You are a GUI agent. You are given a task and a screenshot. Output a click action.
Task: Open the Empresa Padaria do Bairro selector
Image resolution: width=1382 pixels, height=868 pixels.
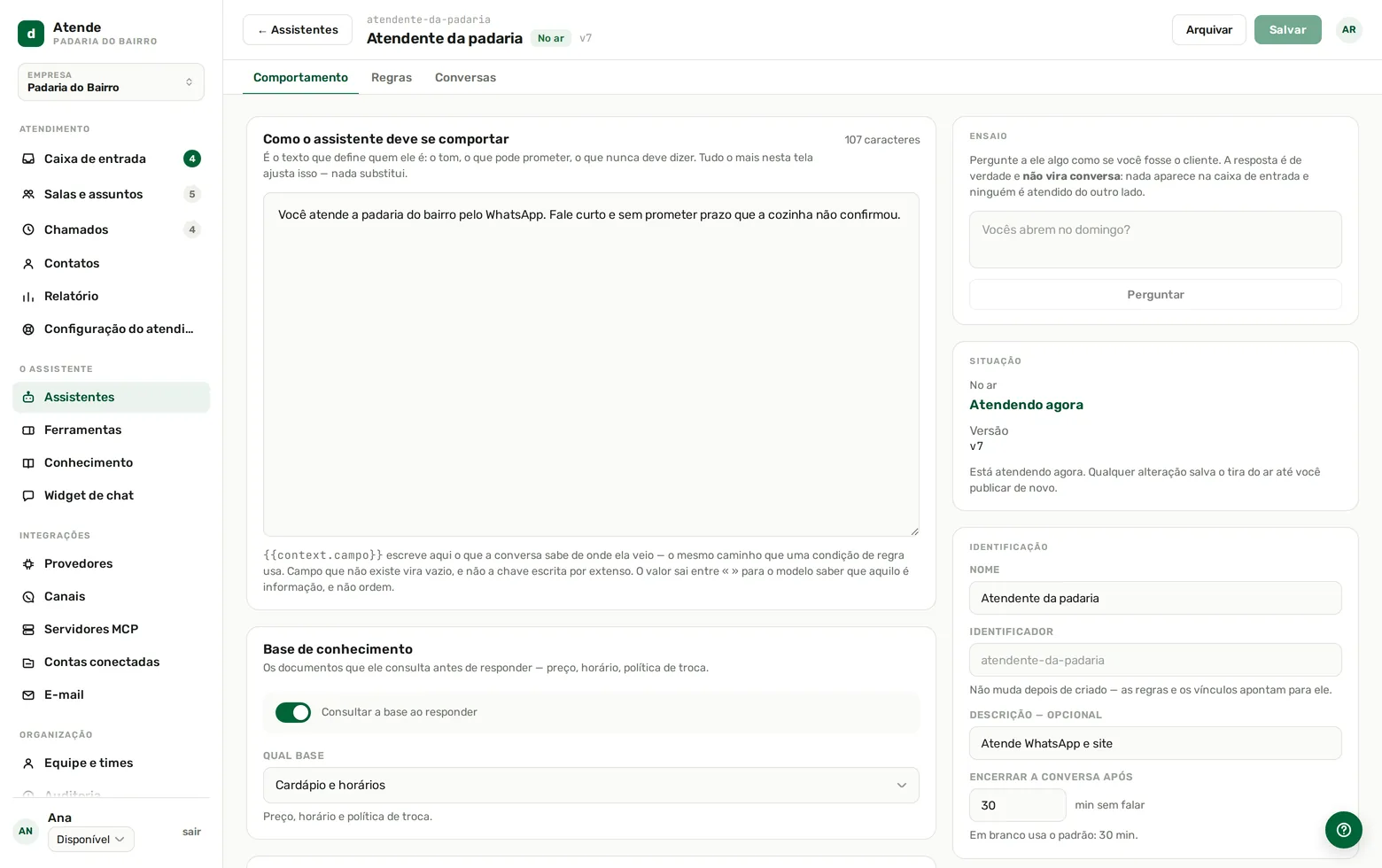coord(111,82)
